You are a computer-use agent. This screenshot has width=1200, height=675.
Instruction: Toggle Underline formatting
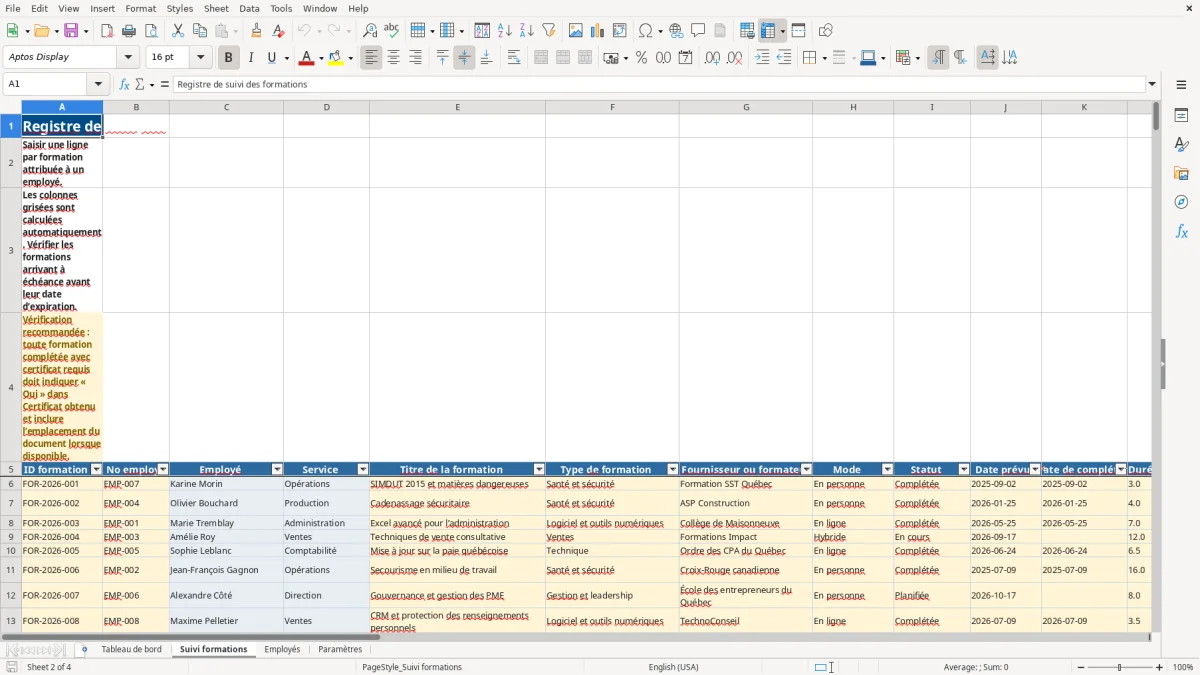tap(271, 58)
